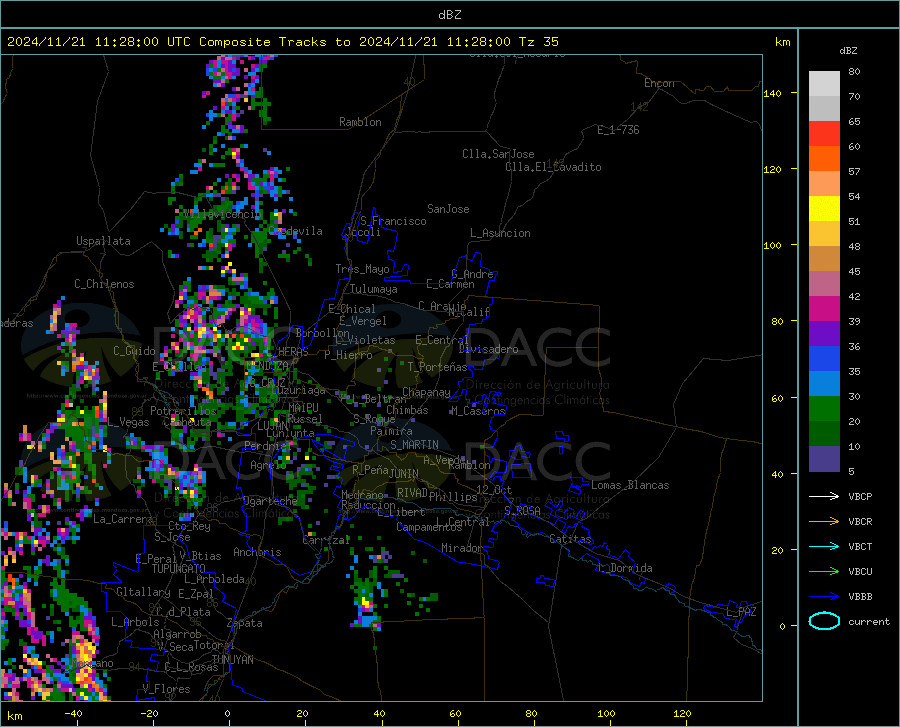900x727 pixels.
Task: Choose the bright yellow 51–54 dBZ swatch
Action: pos(824,209)
